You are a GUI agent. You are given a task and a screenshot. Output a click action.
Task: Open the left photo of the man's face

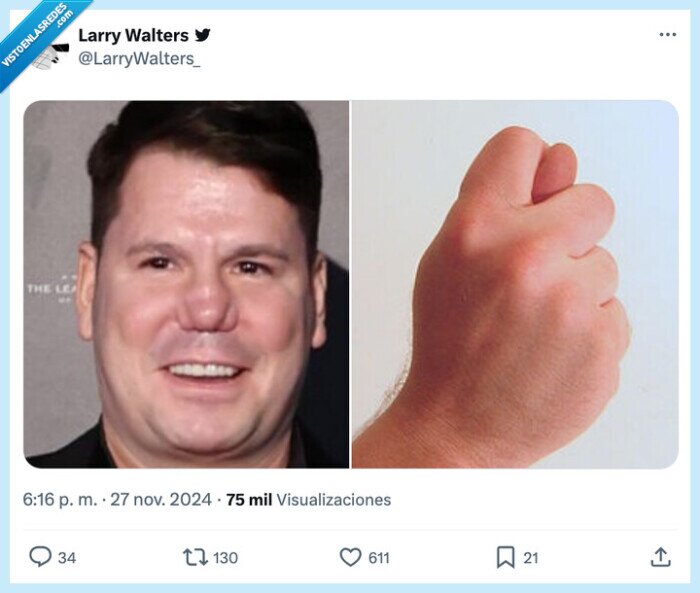click(186, 284)
